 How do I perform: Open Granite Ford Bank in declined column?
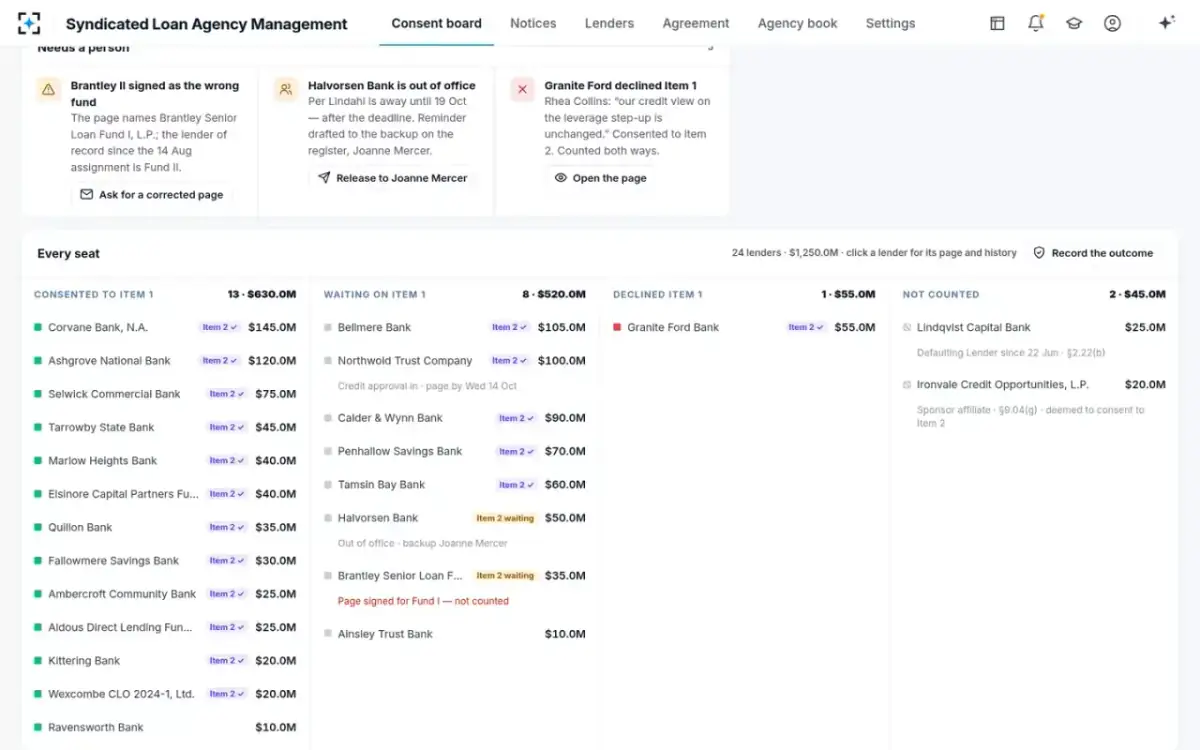click(x=744, y=327)
